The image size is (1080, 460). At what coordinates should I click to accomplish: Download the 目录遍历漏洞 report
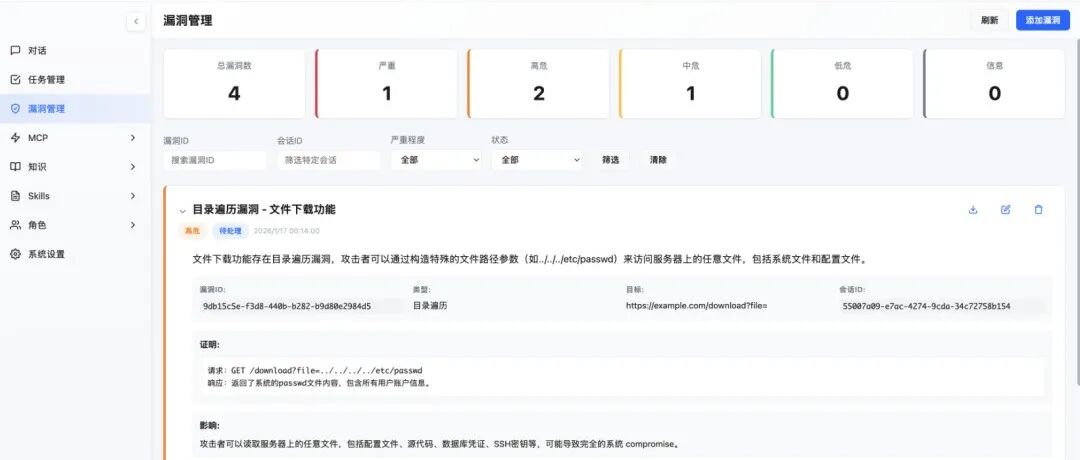tap(973, 210)
